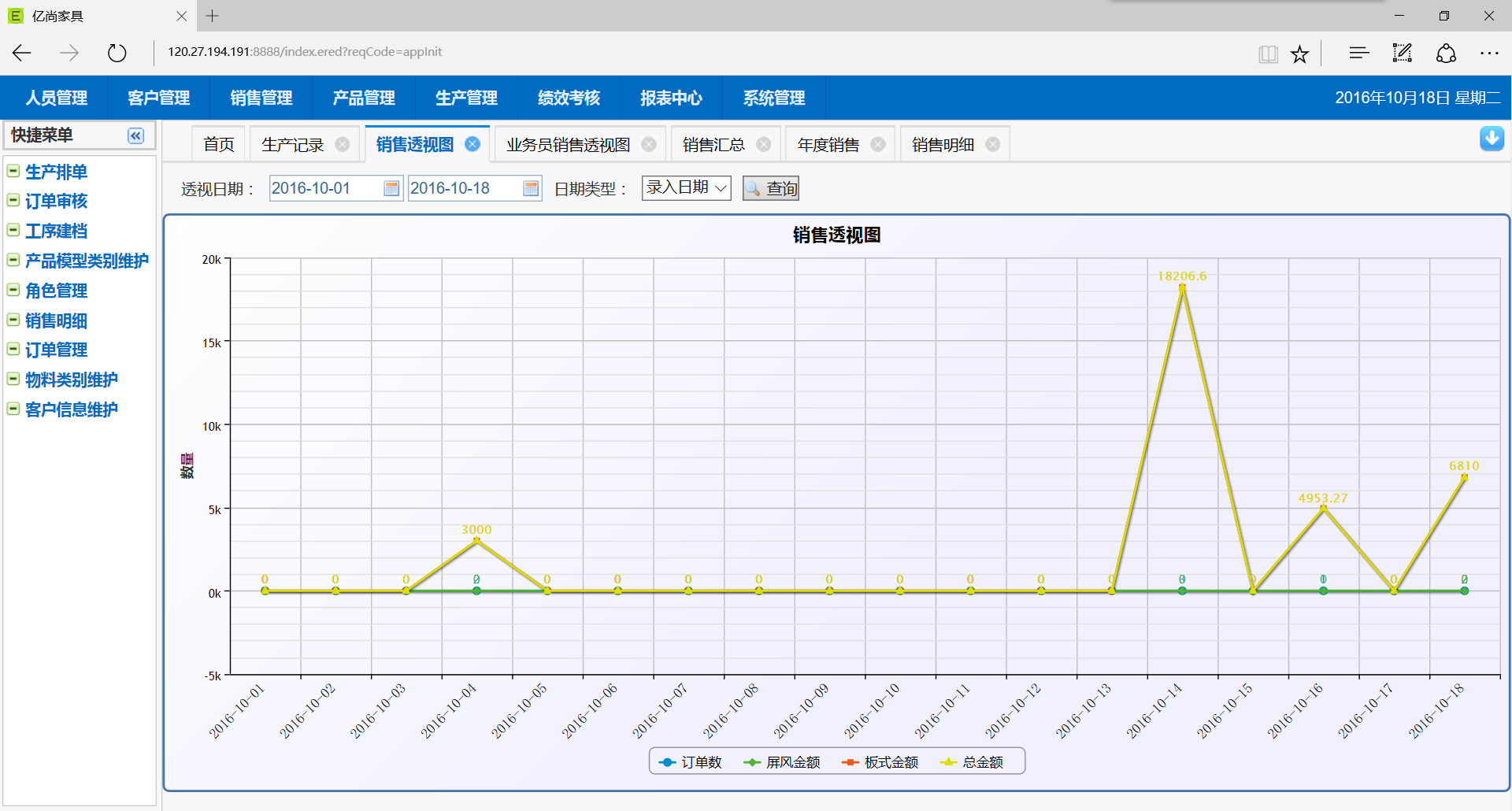Viewport: 1512px width, 811px height.
Task: Open 订单审核 from quick menu
Action: click(x=56, y=202)
